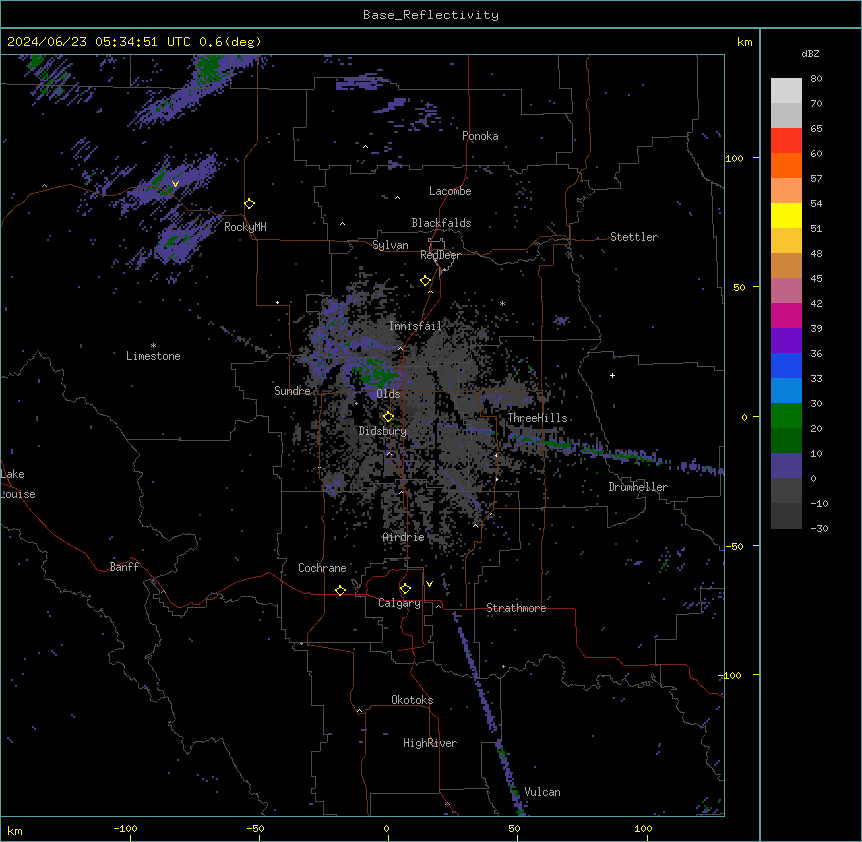862x842 pixels.
Task: Select the dark orange 60-57 dBZ swatch
Action: [x=786, y=165]
